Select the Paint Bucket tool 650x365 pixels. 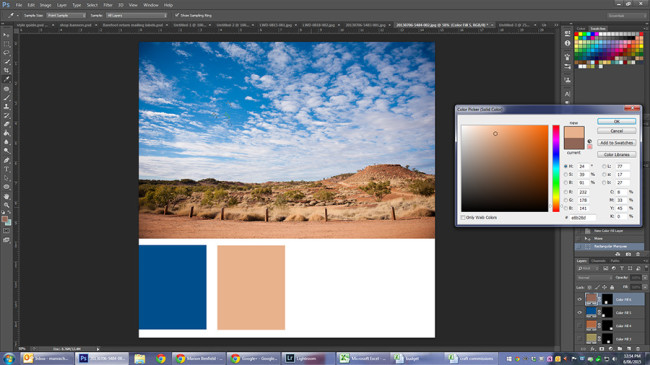6,133
